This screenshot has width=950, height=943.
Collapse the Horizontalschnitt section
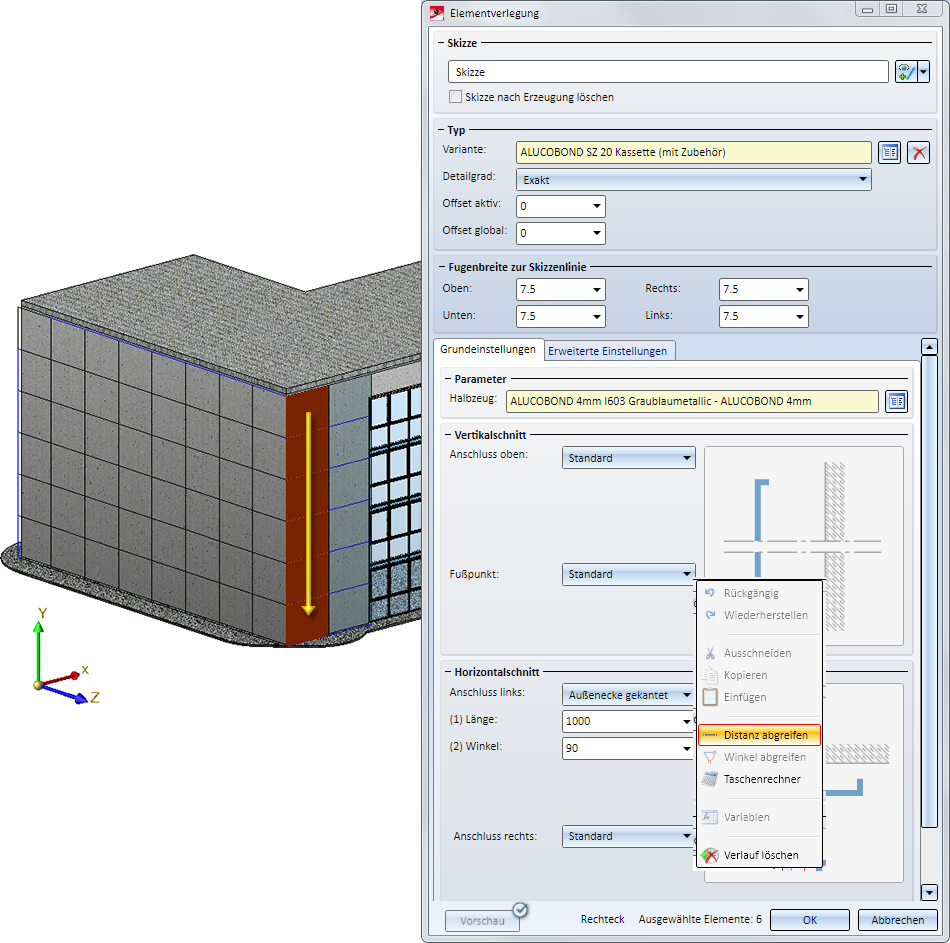click(x=448, y=671)
